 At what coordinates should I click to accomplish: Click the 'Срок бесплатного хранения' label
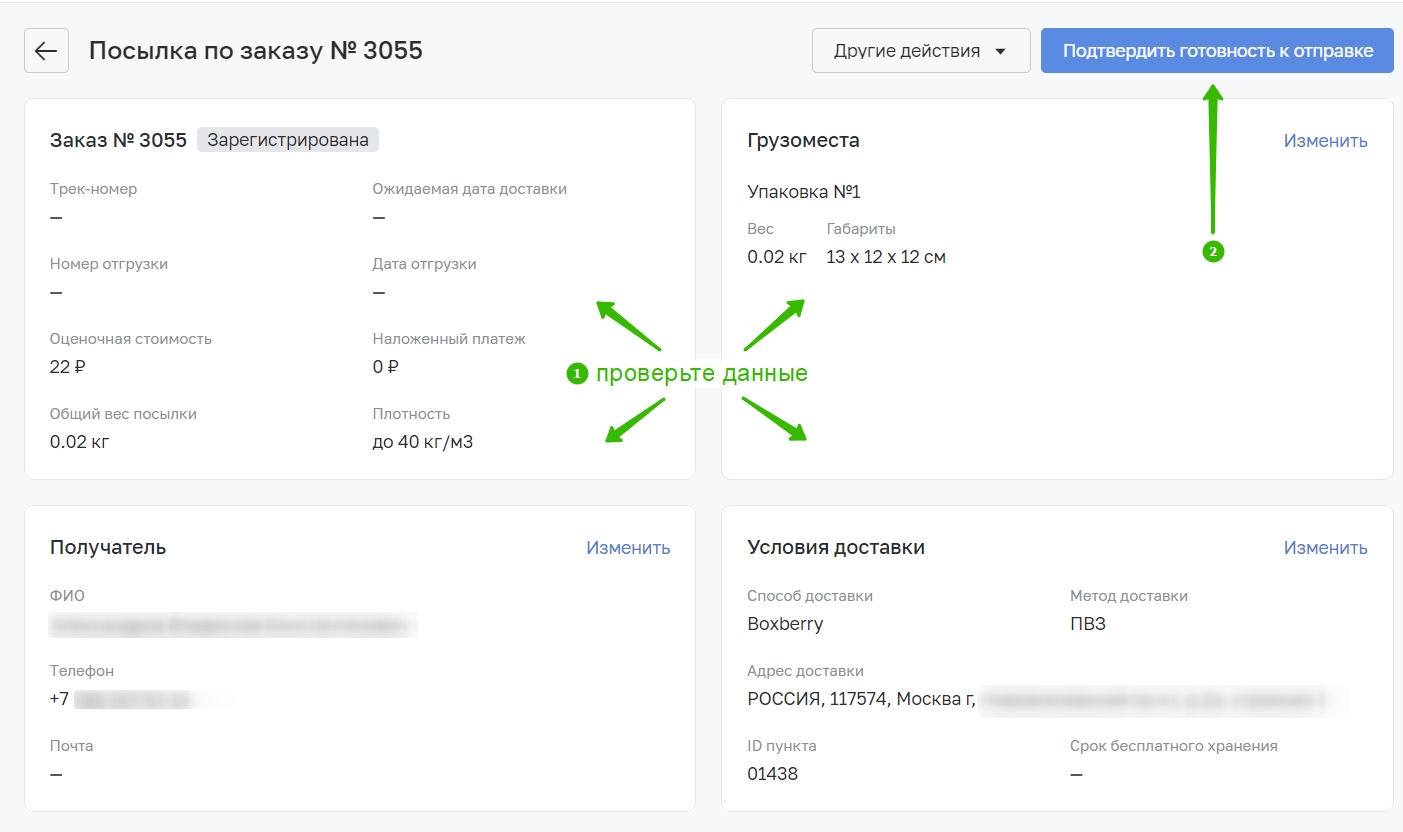coord(1174,746)
